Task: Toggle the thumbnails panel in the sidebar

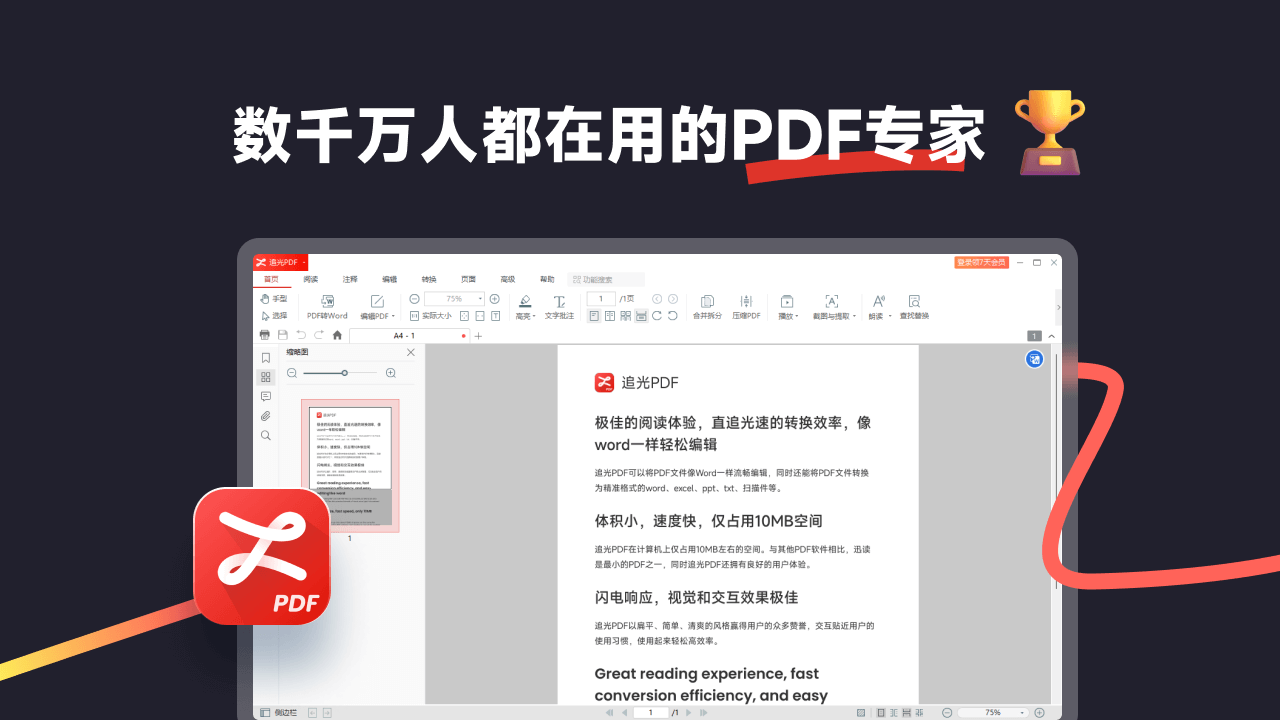Action: [265, 377]
